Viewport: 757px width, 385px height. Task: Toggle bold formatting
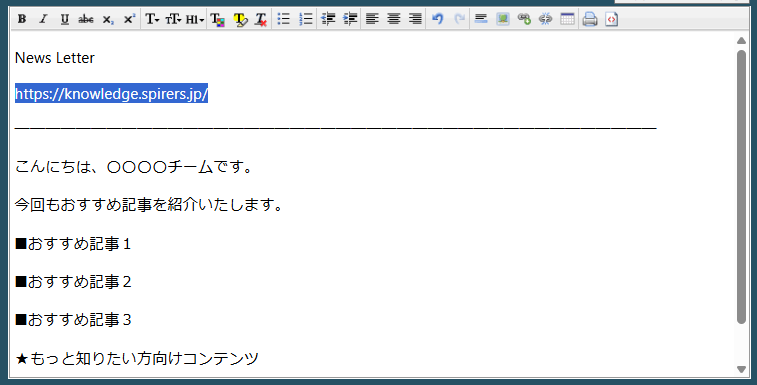coord(22,19)
